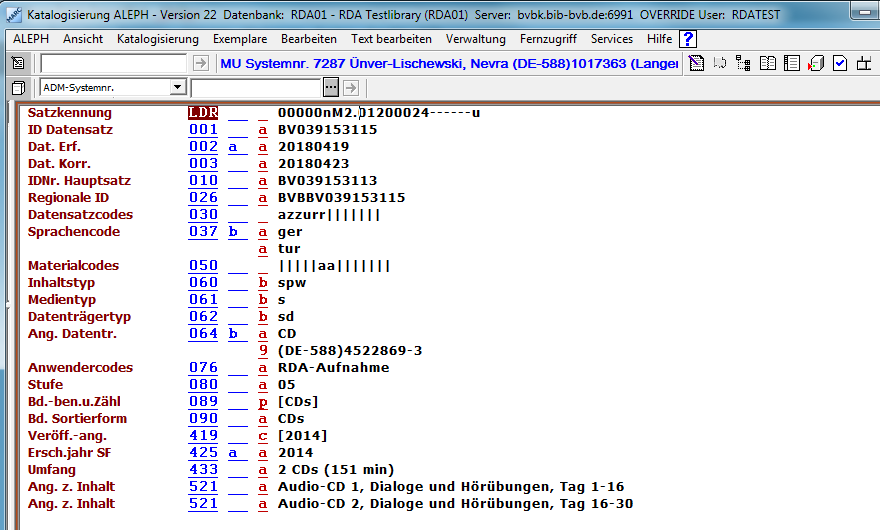Screen dimensions: 880x530
Task: Click the last toolbar icon on the right
Action: point(863,64)
